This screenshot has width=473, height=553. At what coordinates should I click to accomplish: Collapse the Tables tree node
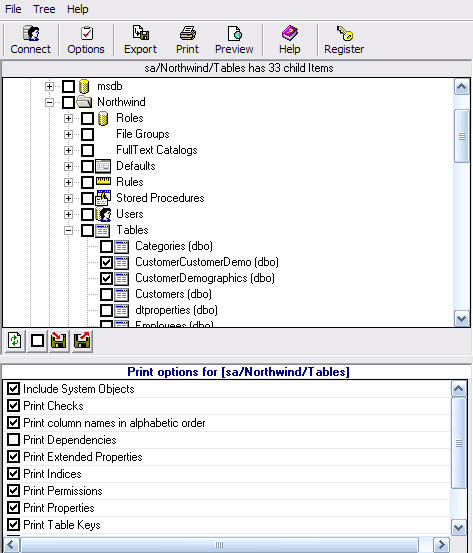click(x=68, y=230)
